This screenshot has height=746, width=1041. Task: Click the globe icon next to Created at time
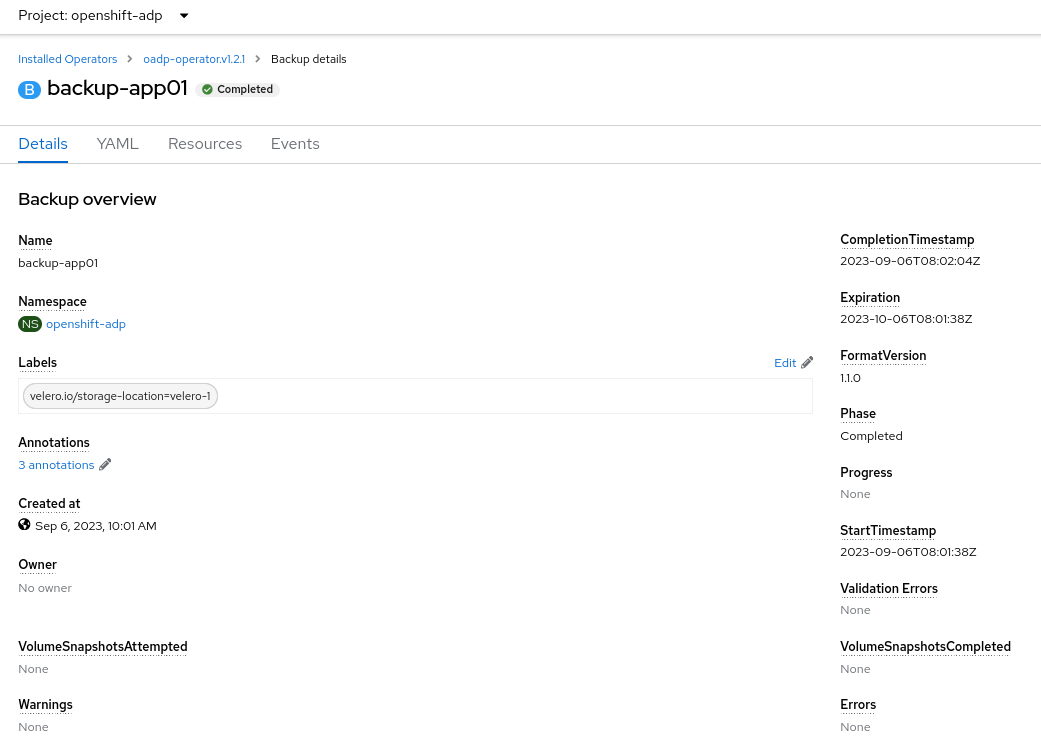25,525
